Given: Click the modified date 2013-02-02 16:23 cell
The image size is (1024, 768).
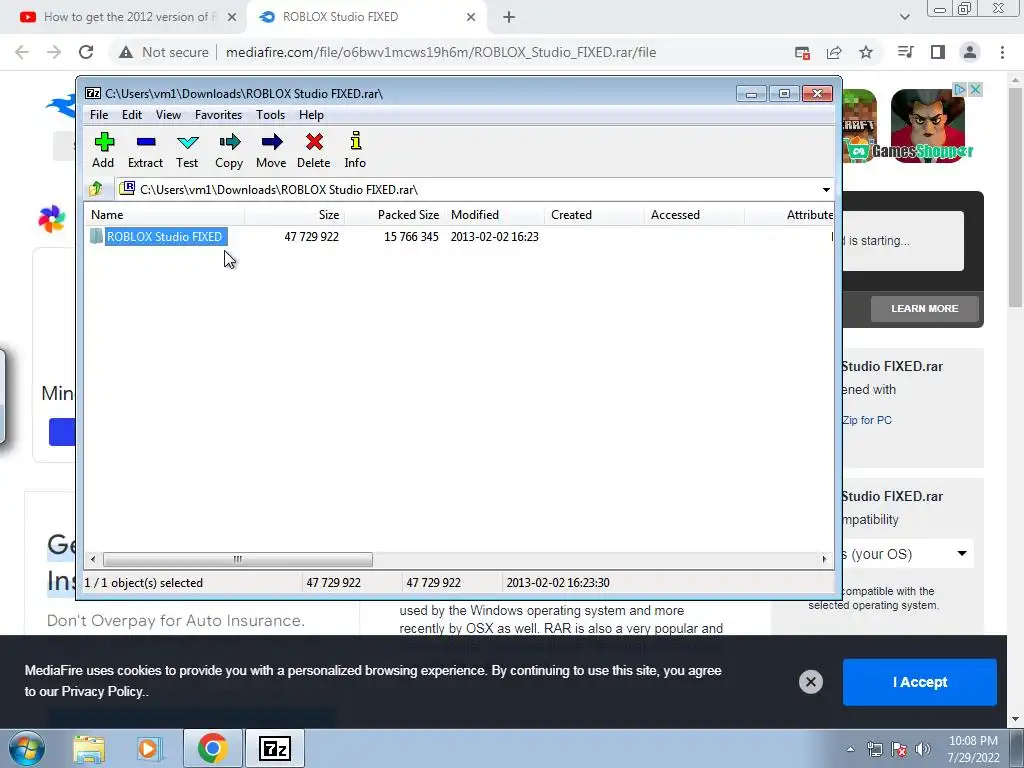Looking at the screenshot, I should [494, 236].
